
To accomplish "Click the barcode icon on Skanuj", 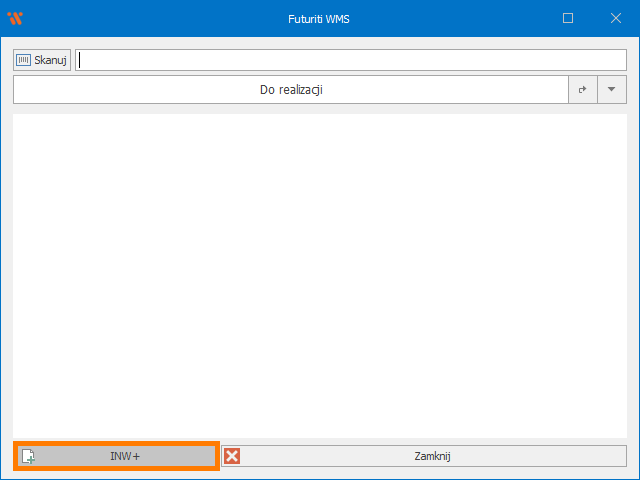I will pyautogui.click(x=24, y=60).
